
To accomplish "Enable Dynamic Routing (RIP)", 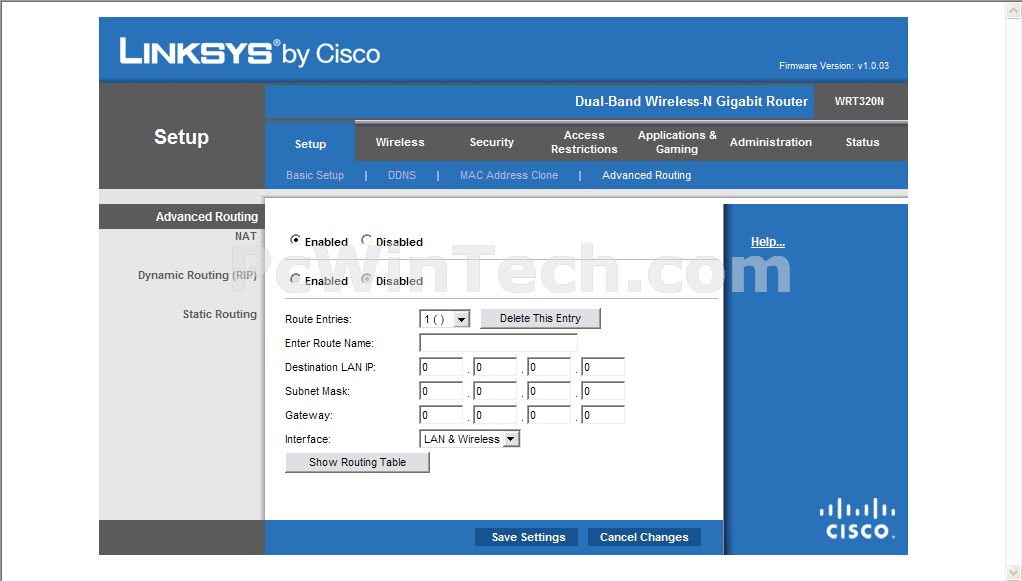I will pos(295,280).
